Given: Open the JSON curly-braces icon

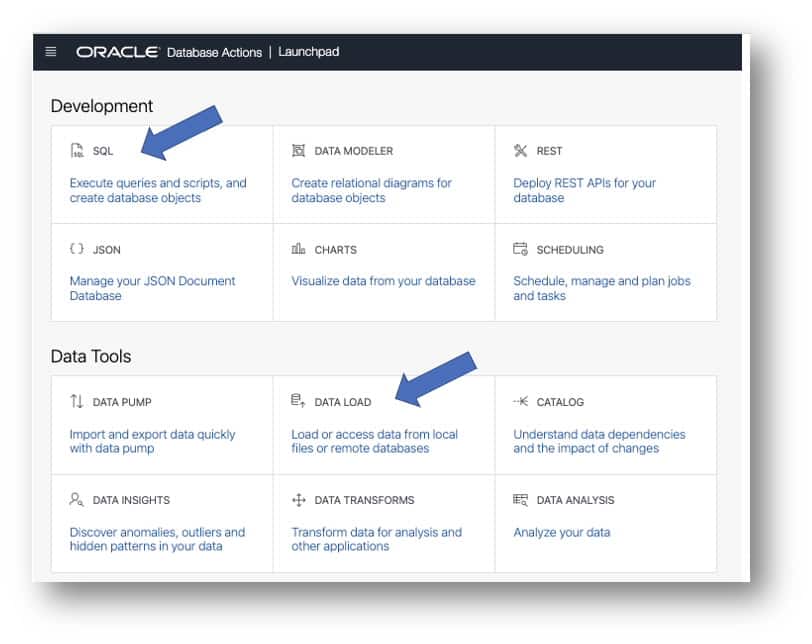Looking at the screenshot, I should pyautogui.click(x=78, y=249).
